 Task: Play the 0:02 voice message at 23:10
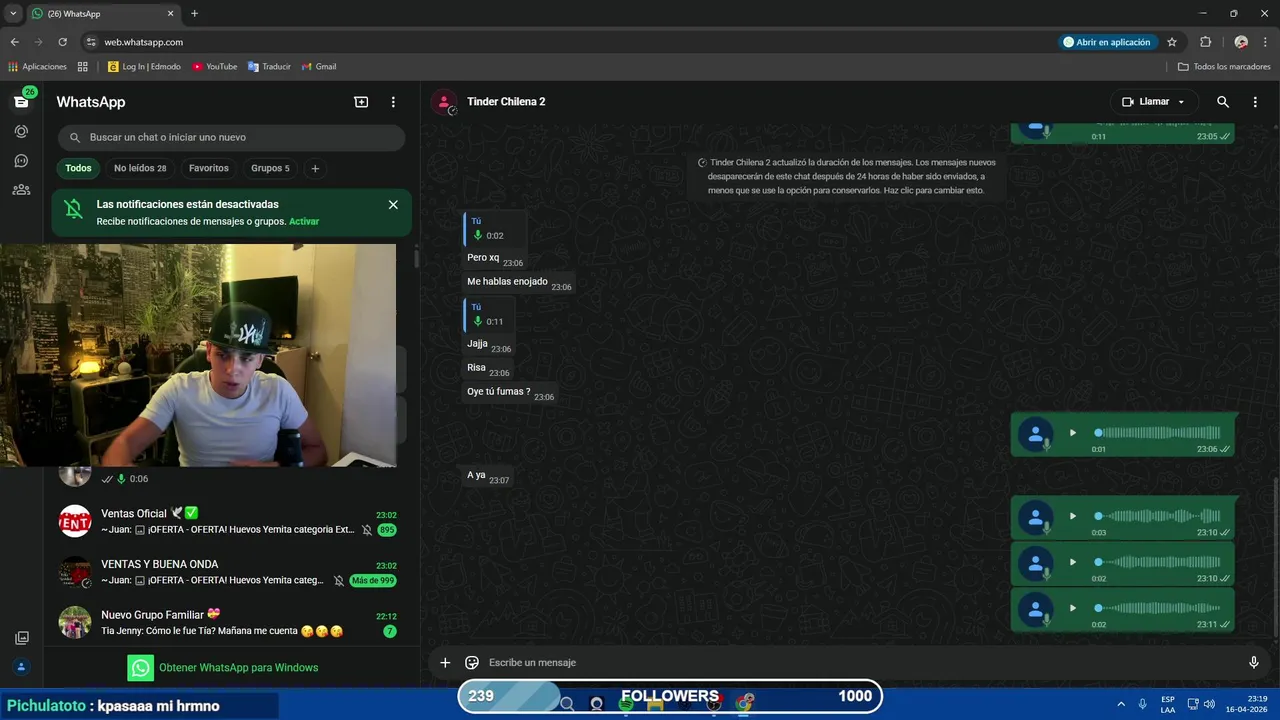coord(1072,562)
